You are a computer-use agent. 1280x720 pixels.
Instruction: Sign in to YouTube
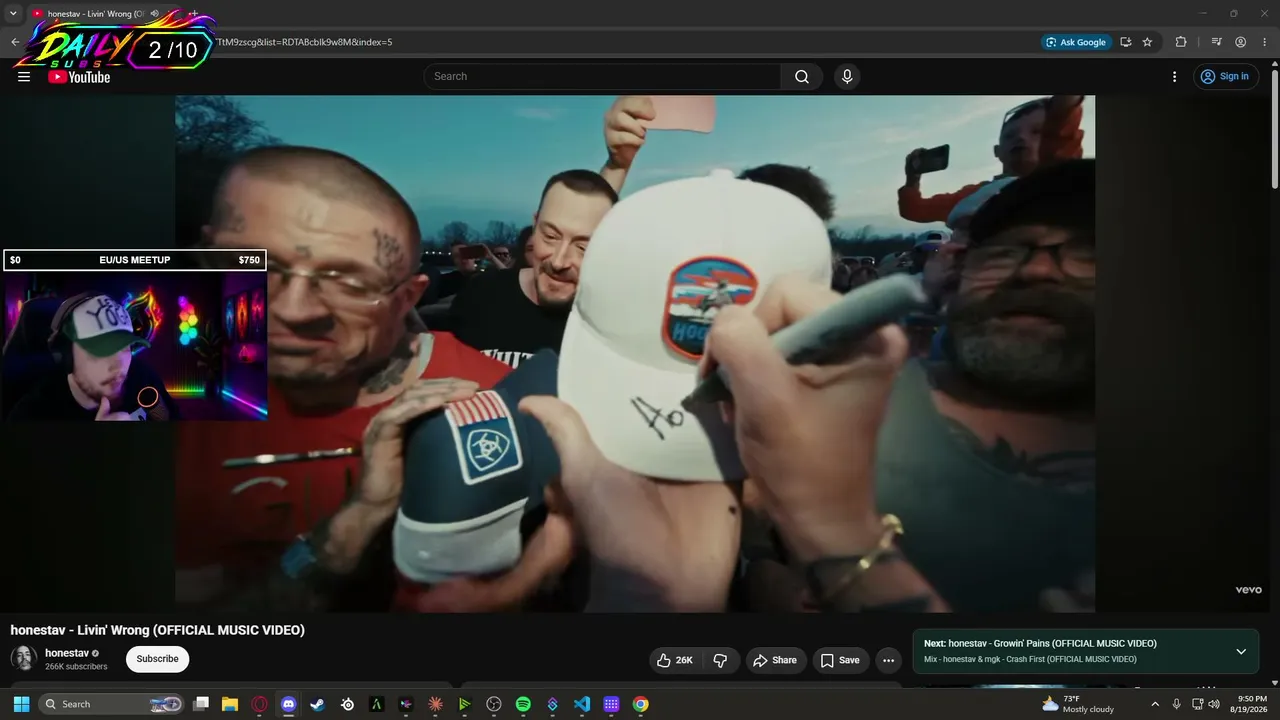(x=1226, y=77)
